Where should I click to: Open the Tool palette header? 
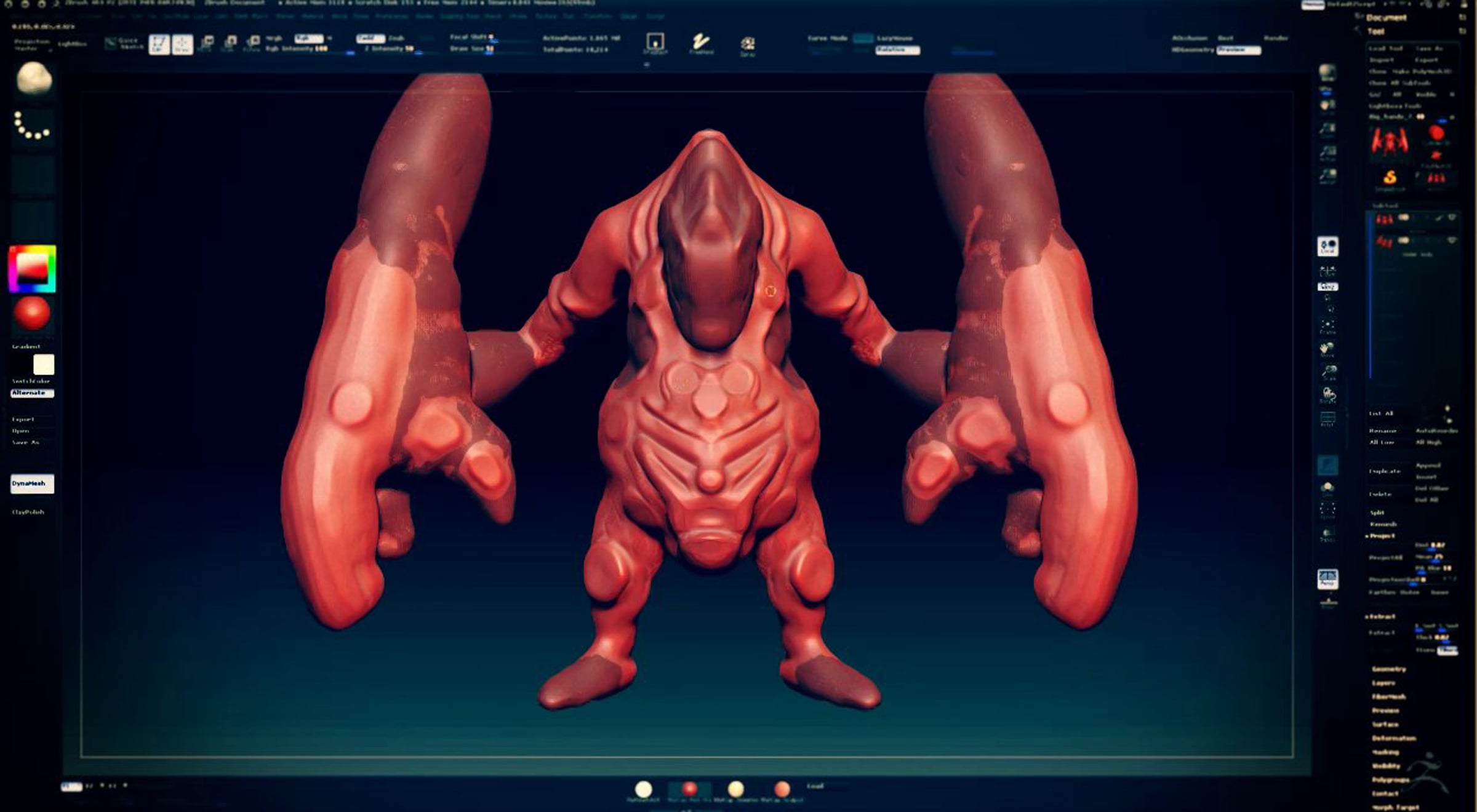1376,31
